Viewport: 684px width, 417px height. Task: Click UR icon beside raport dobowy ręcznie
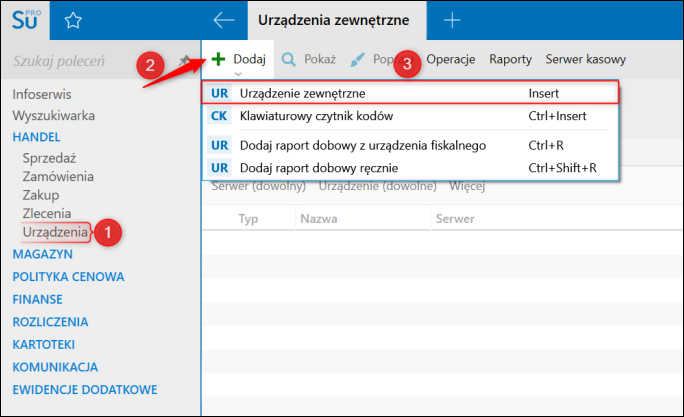[x=219, y=168]
